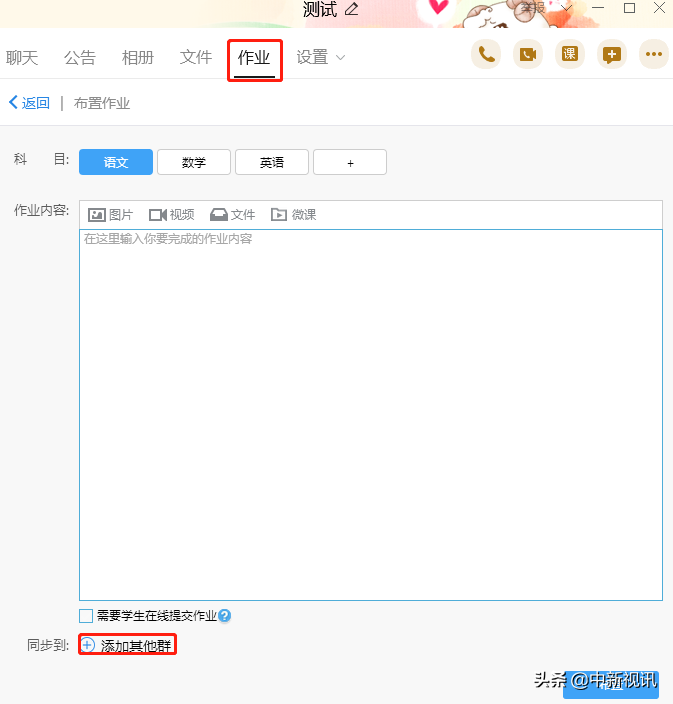Enable 需要学生在线提交作业 checkbox
This screenshot has height=704, width=673.
click(86, 616)
